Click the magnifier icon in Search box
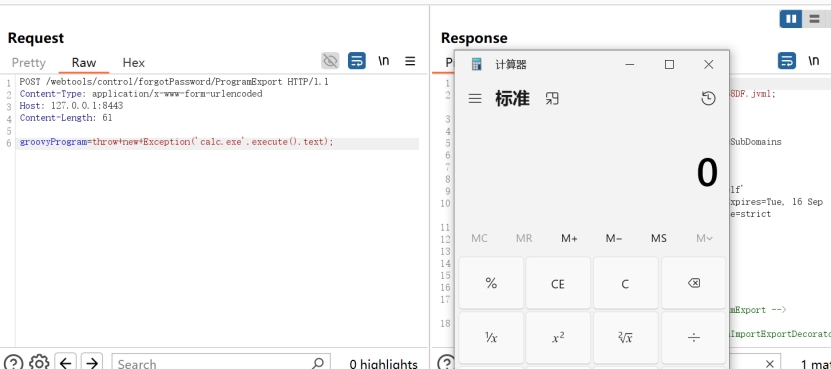Screen dimensions: 831x369 point(318,363)
